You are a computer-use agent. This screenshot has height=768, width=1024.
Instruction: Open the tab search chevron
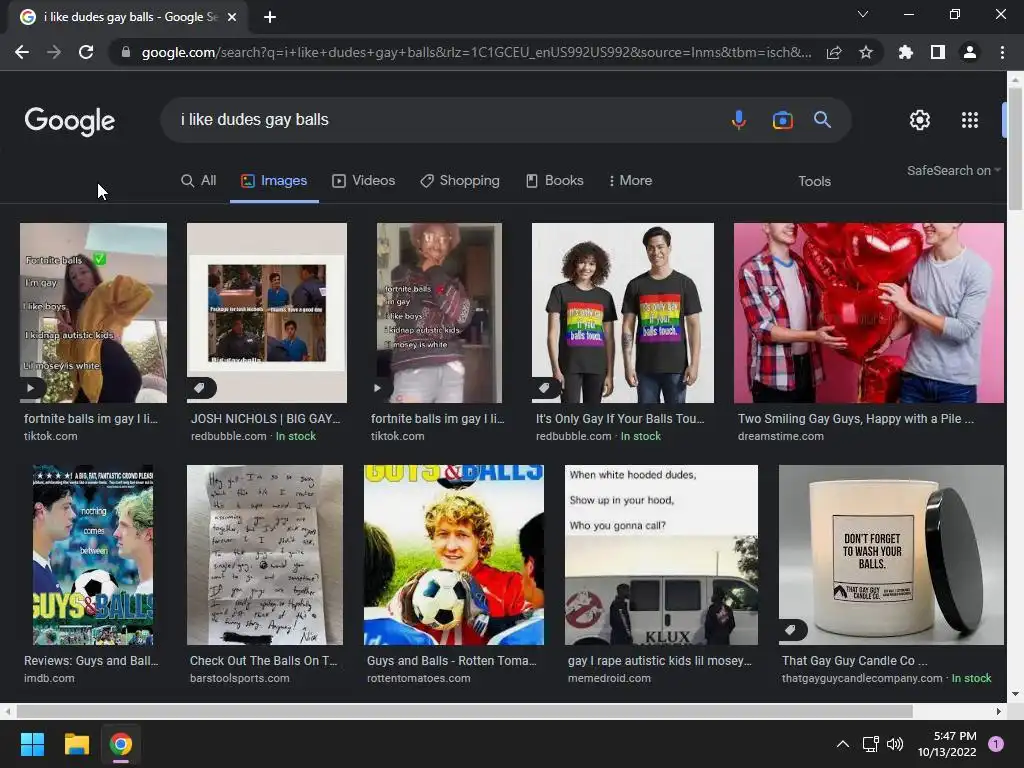coord(863,14)
